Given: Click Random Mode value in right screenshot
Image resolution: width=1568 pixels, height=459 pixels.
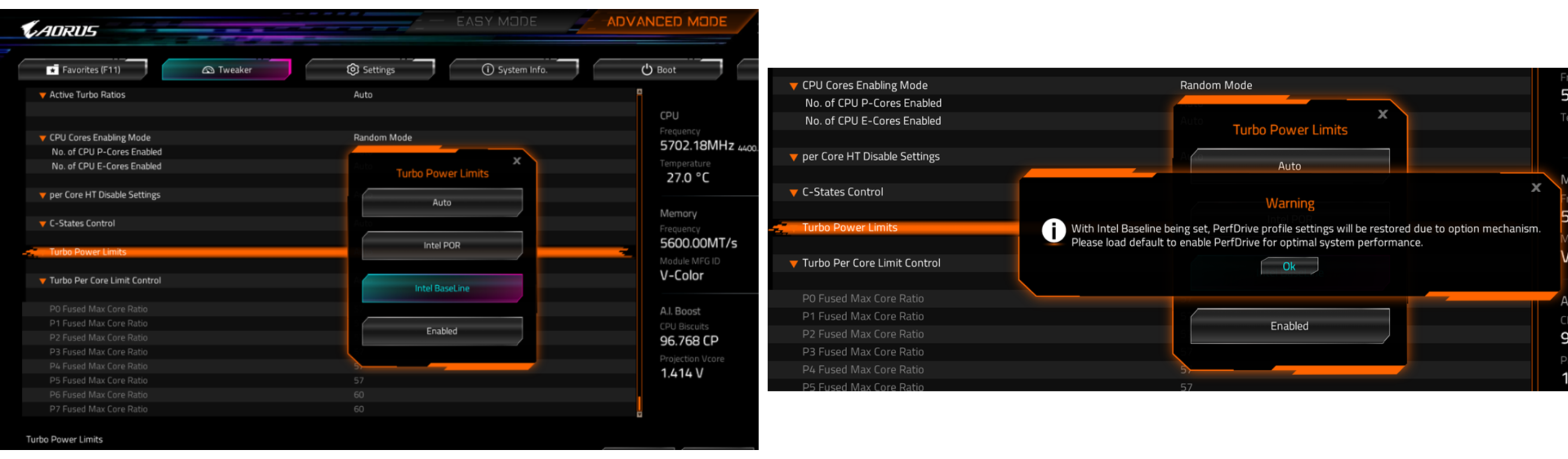Looking at the screenshot, I should click(1216, 85).
